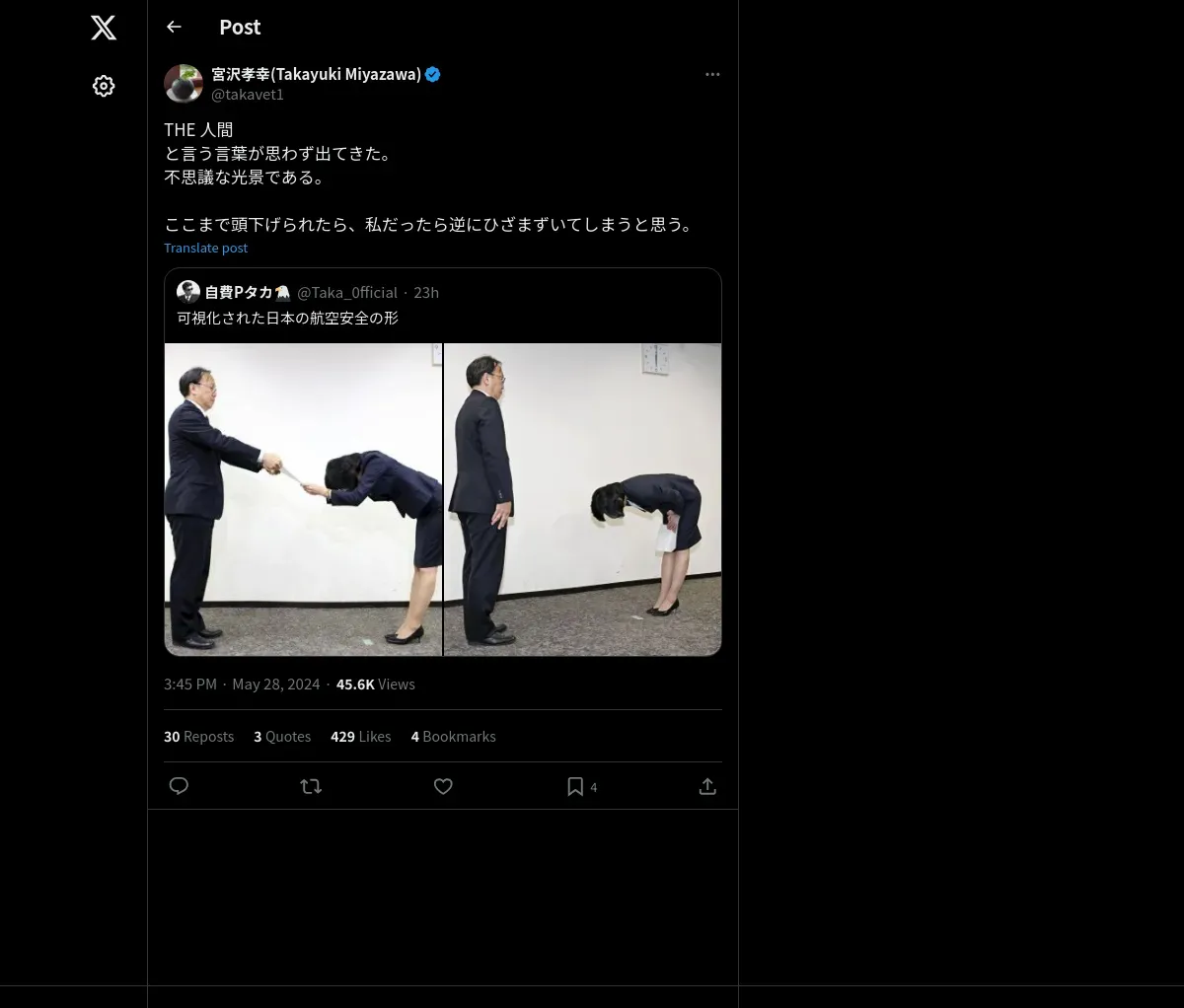Click the reply speech bubble icon
Screen dimensions: 1184x1008
pos(179,786)
